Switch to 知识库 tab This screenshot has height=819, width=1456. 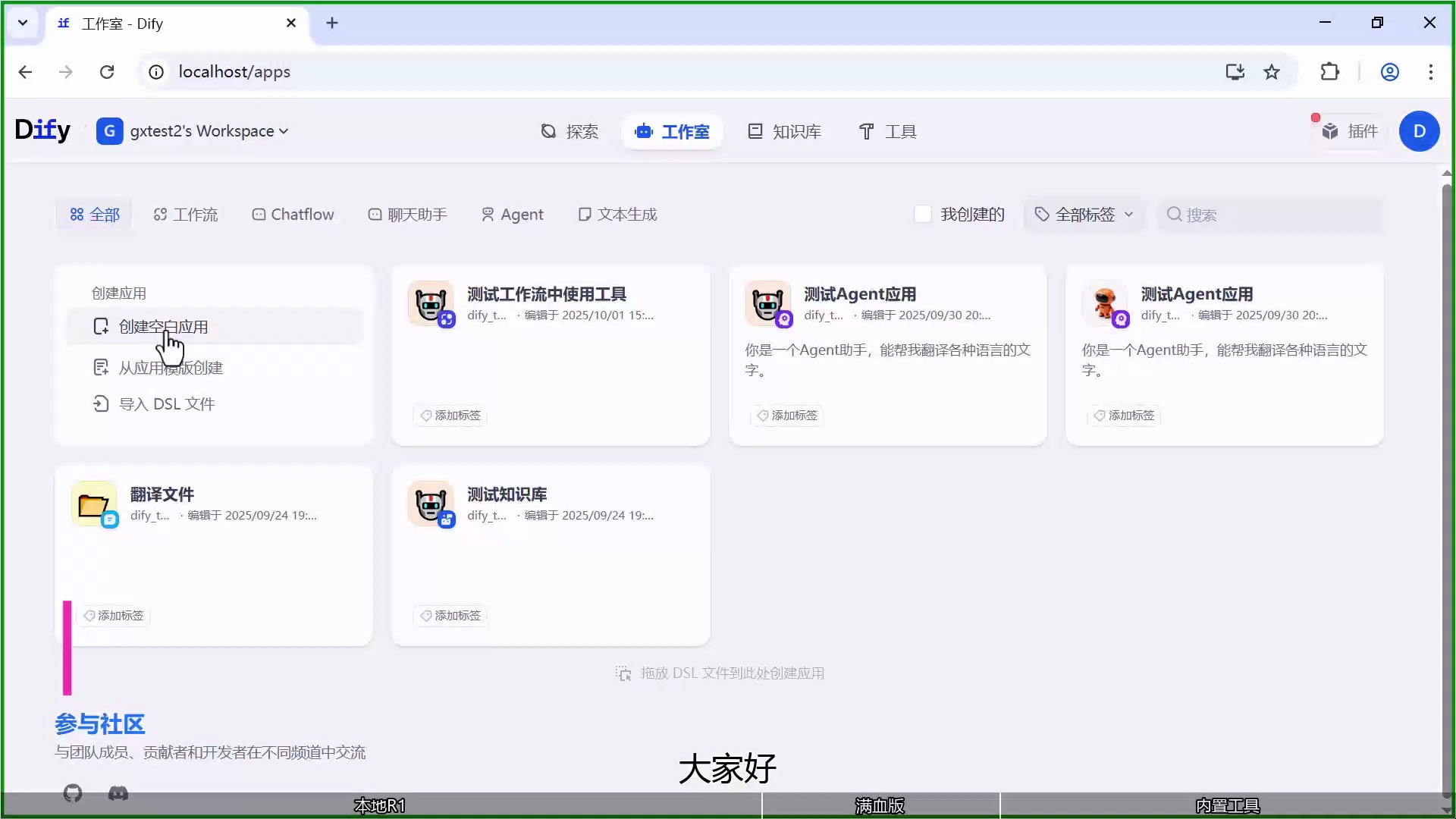coord(785,131)
